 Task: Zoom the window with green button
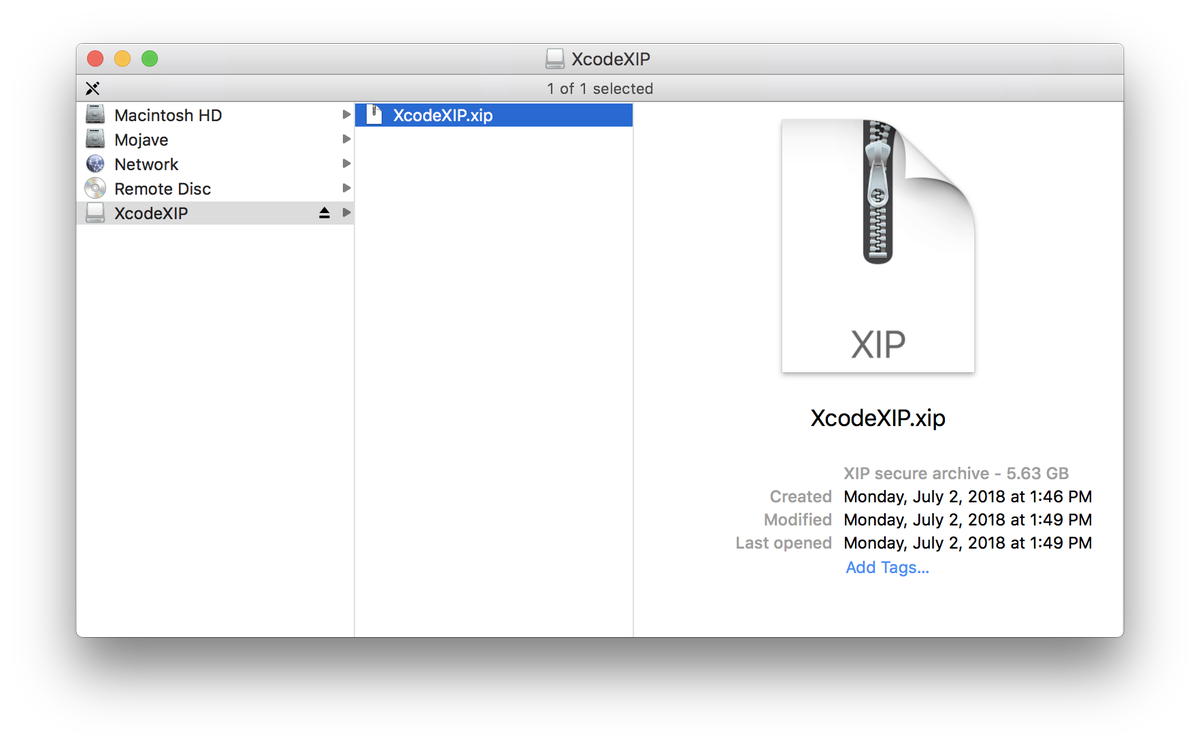[x=149, y=59]
